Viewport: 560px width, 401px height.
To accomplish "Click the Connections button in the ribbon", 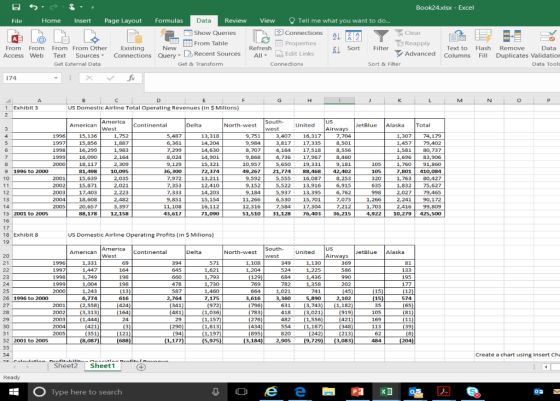I will pyautogui.click(x=299, y=33).
